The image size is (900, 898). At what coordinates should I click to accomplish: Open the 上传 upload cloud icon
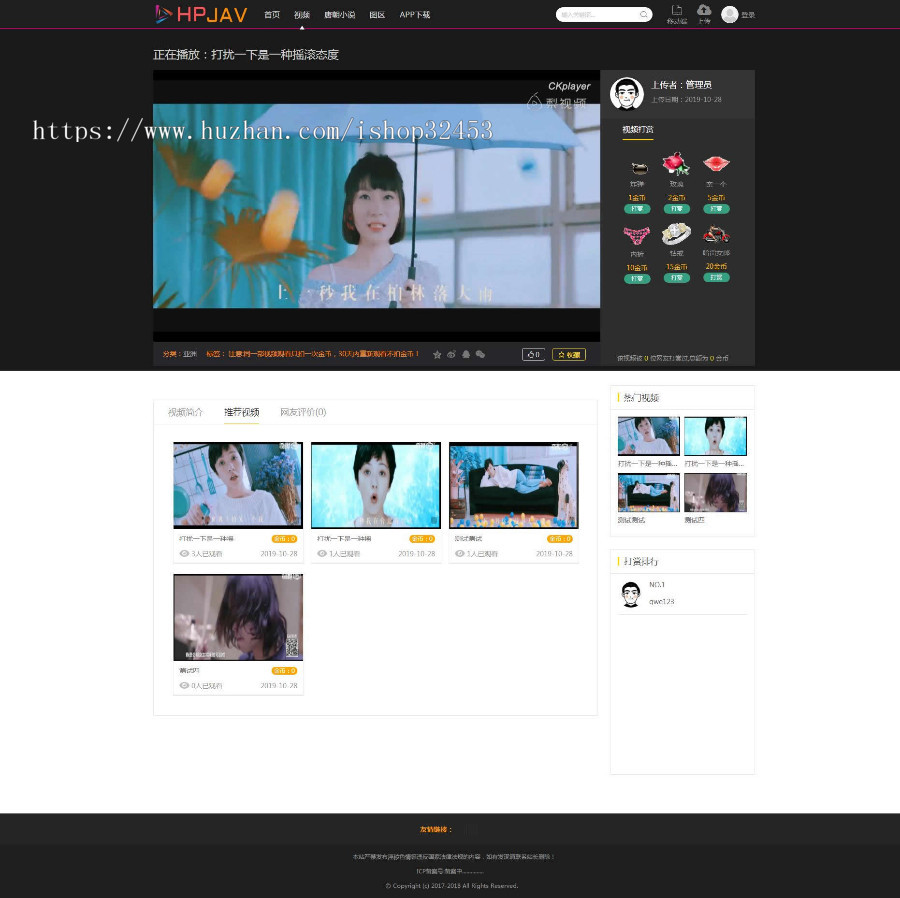[704, 10]
